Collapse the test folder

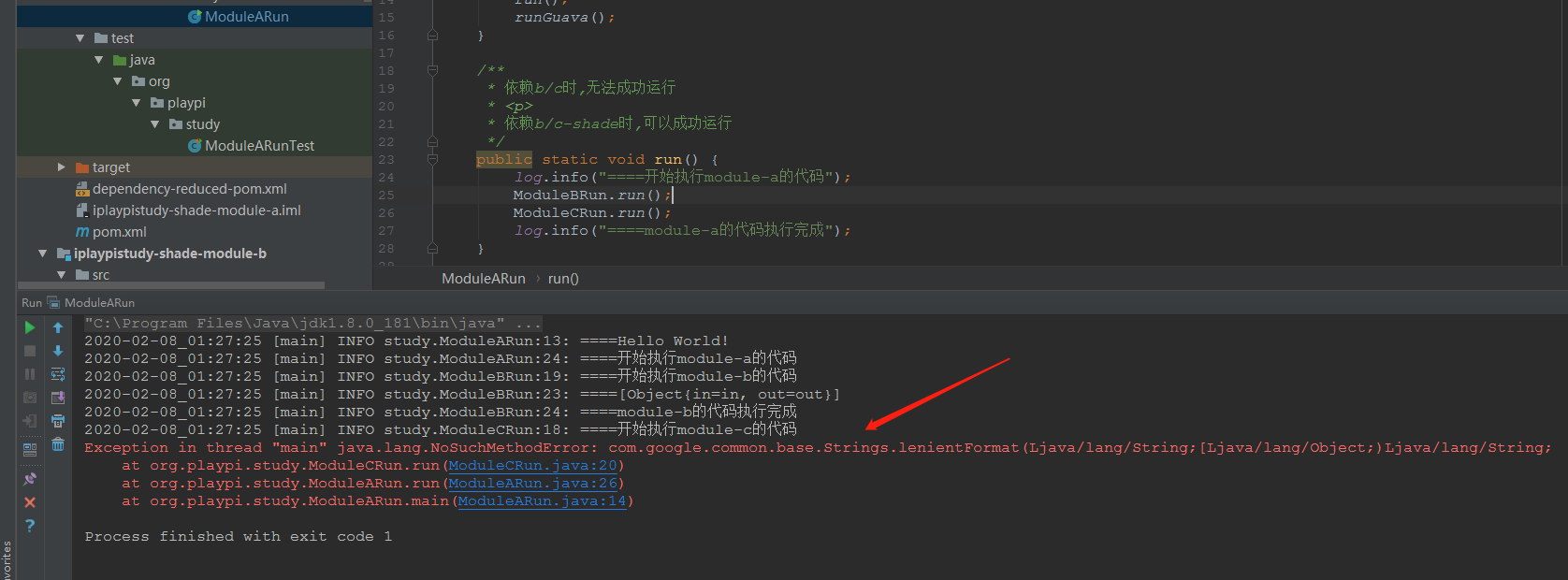[80, 38]
